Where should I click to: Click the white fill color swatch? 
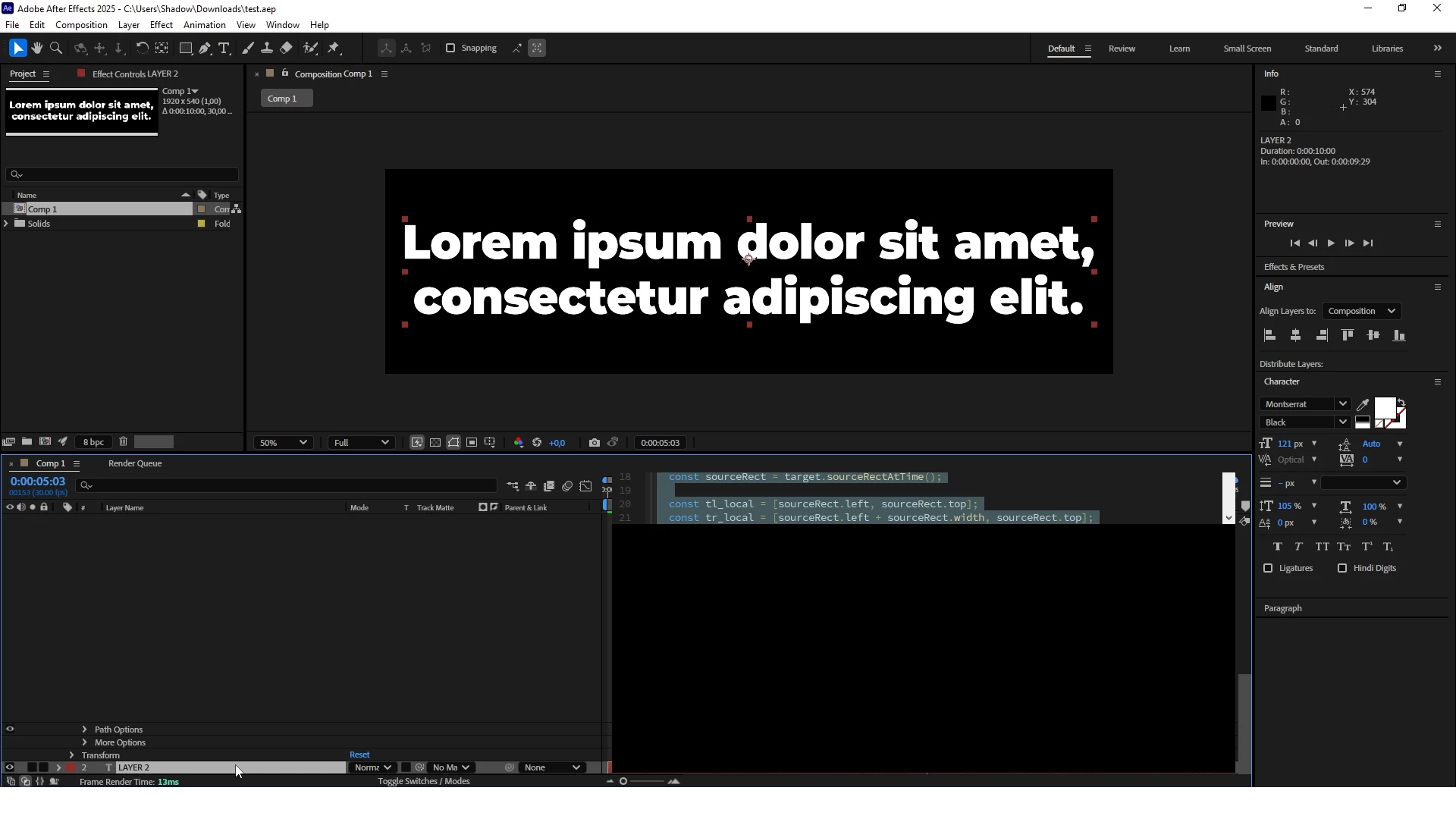click(1385, 408)
